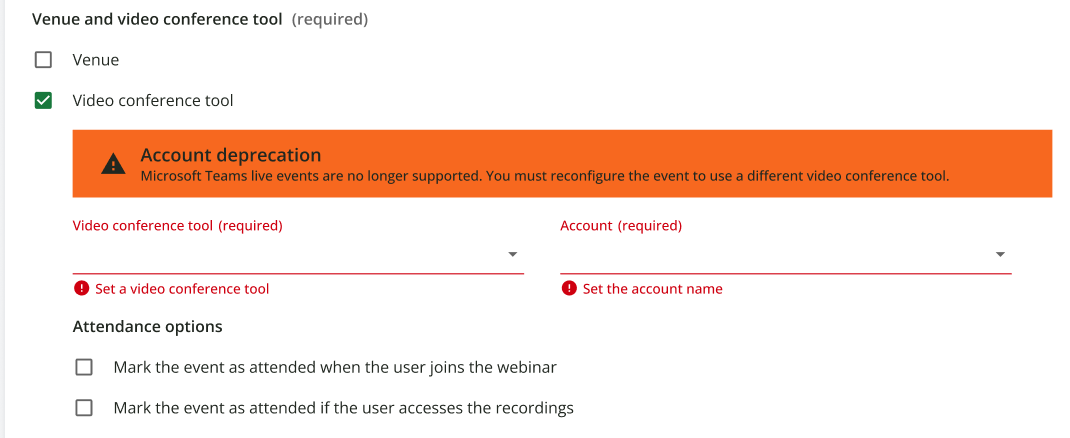Open the Video conference tool dropdown arrow
The width and height of the screenshot is (1070, 438).
512,254
